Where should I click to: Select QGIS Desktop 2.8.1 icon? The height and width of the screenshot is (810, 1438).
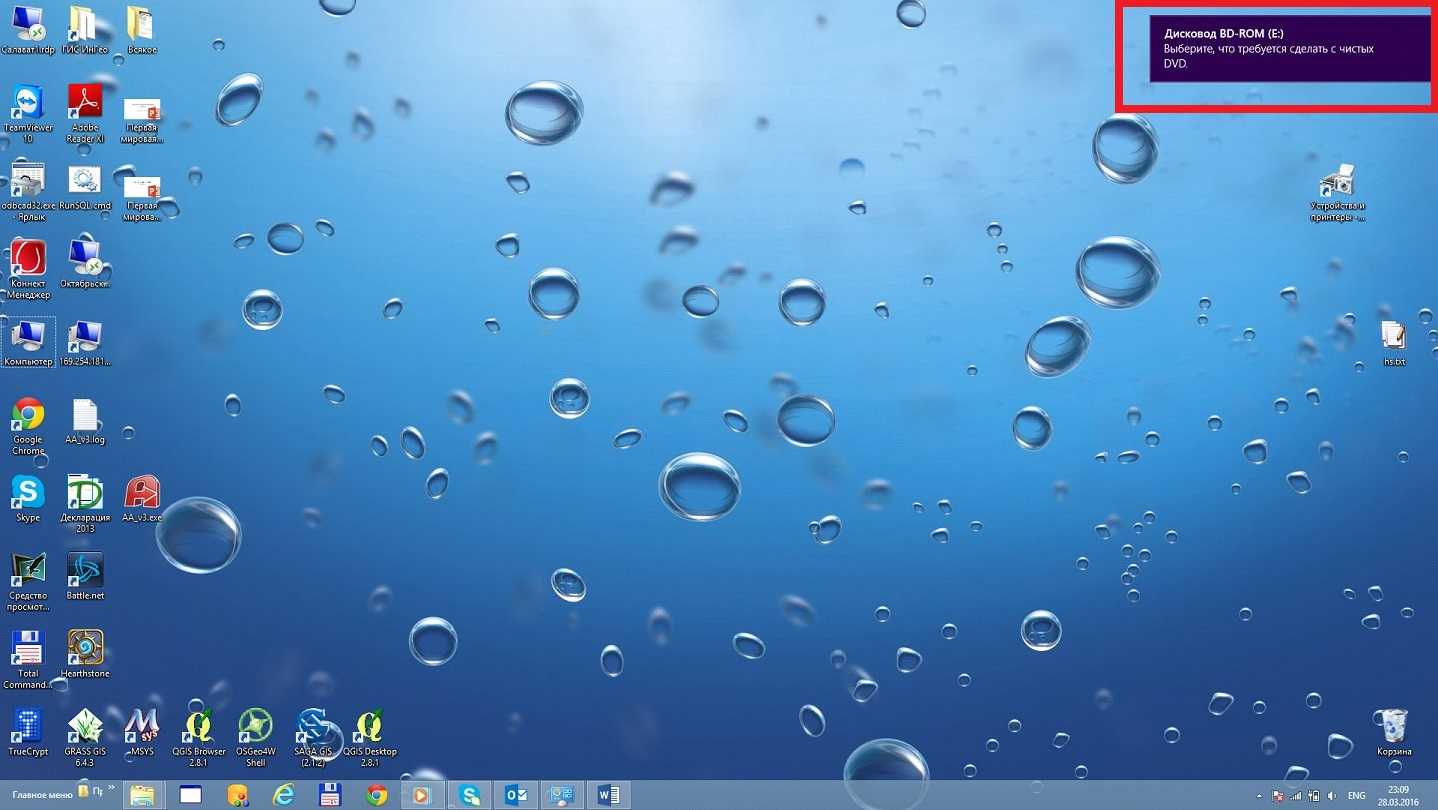[370, 728]
